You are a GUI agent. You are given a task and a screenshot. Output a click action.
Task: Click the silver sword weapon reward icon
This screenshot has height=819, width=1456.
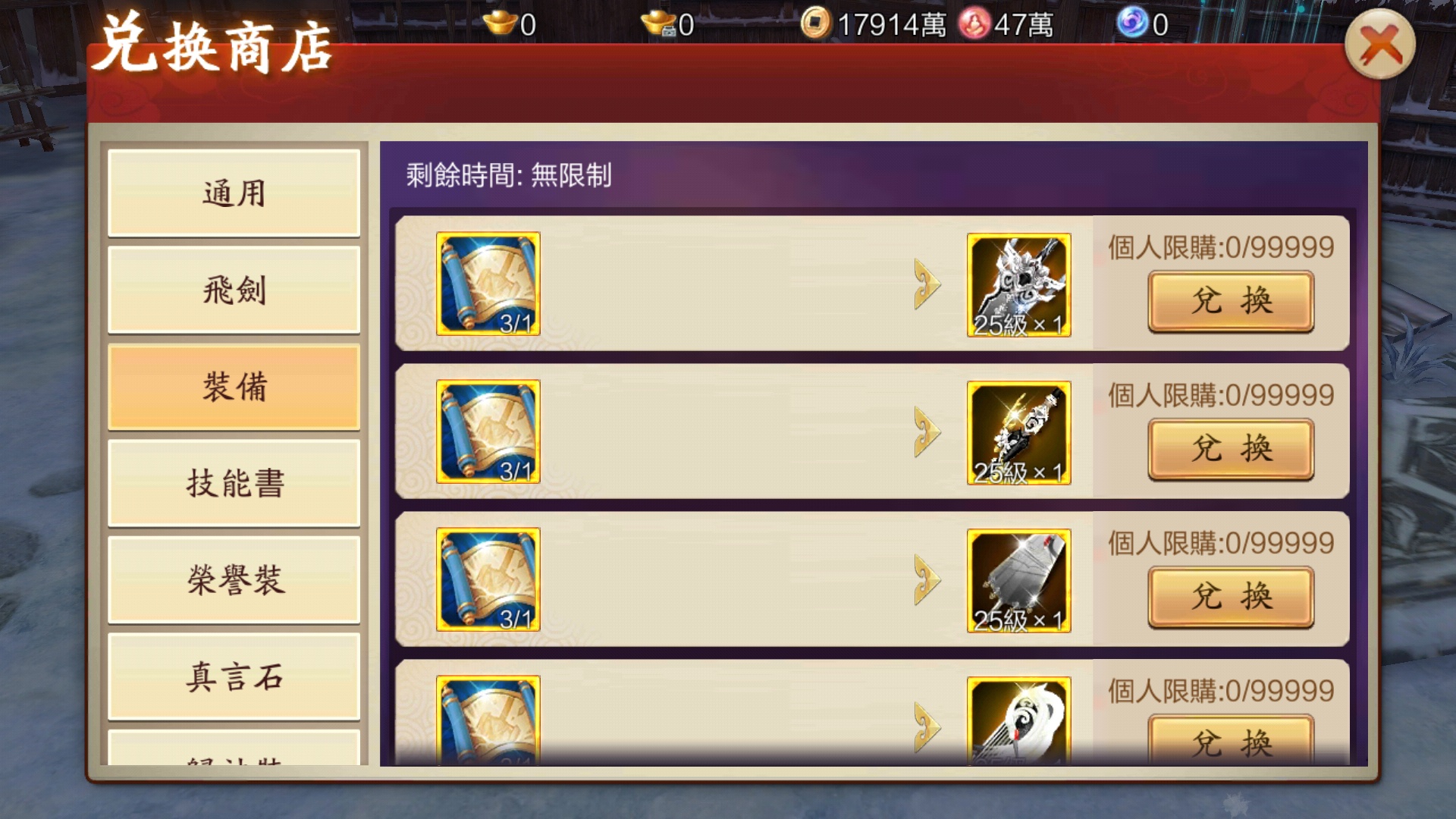(1018, 285)
